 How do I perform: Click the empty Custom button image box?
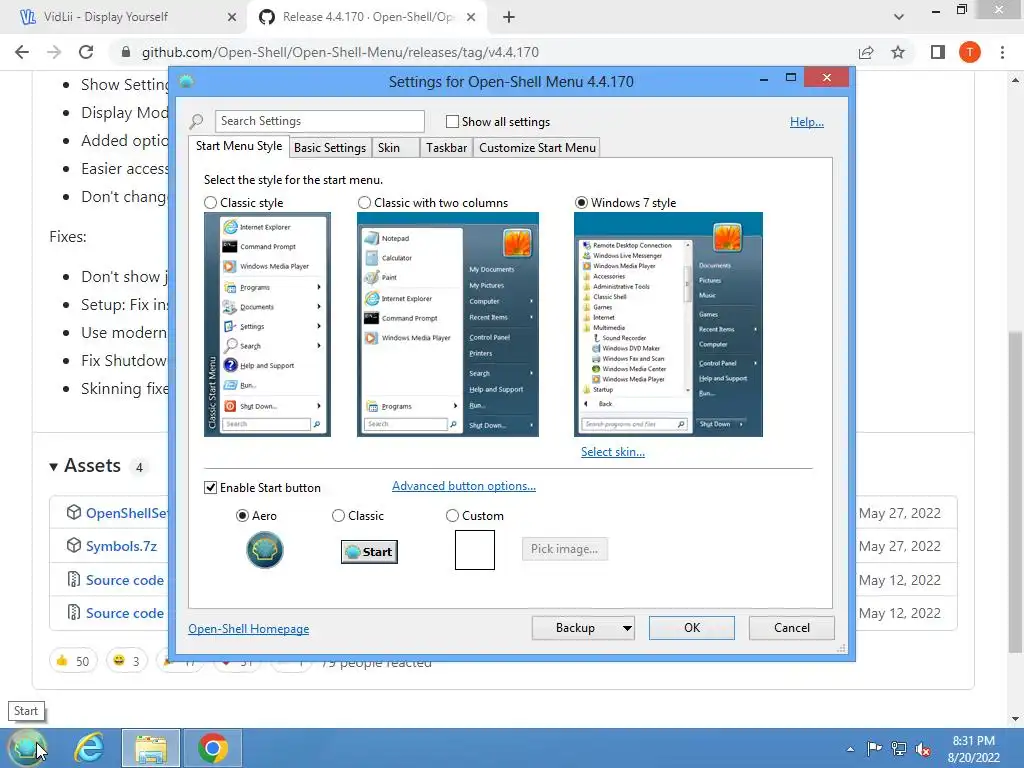475,550
